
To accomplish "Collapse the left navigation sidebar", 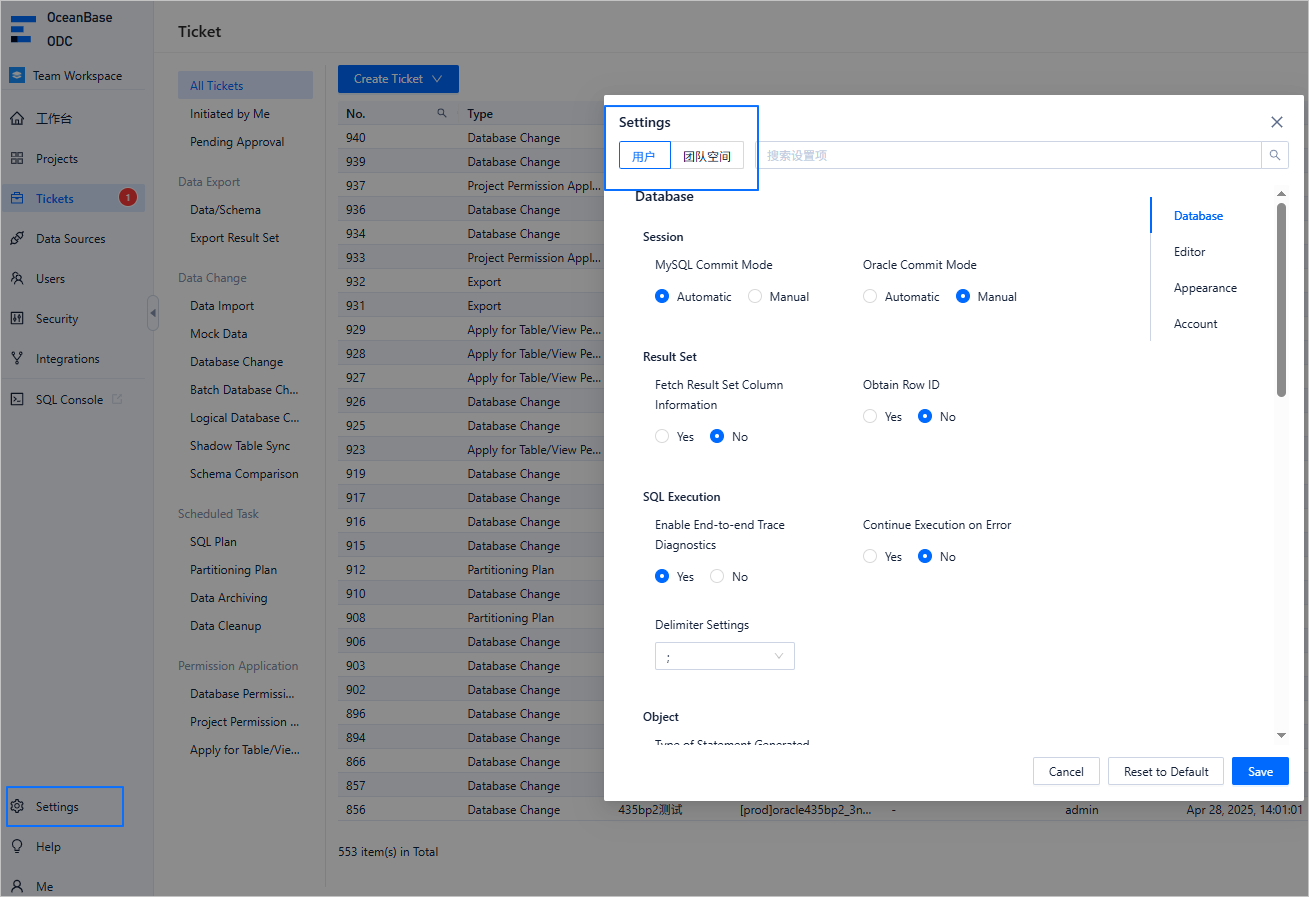I will tap(152, 312).
